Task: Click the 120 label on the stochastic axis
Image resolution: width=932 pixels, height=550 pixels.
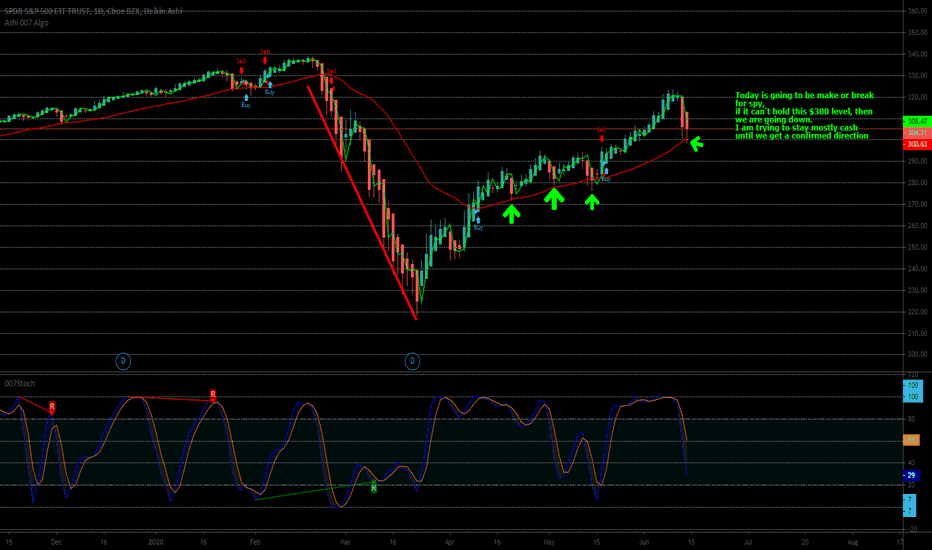Action: pos(912,375)
